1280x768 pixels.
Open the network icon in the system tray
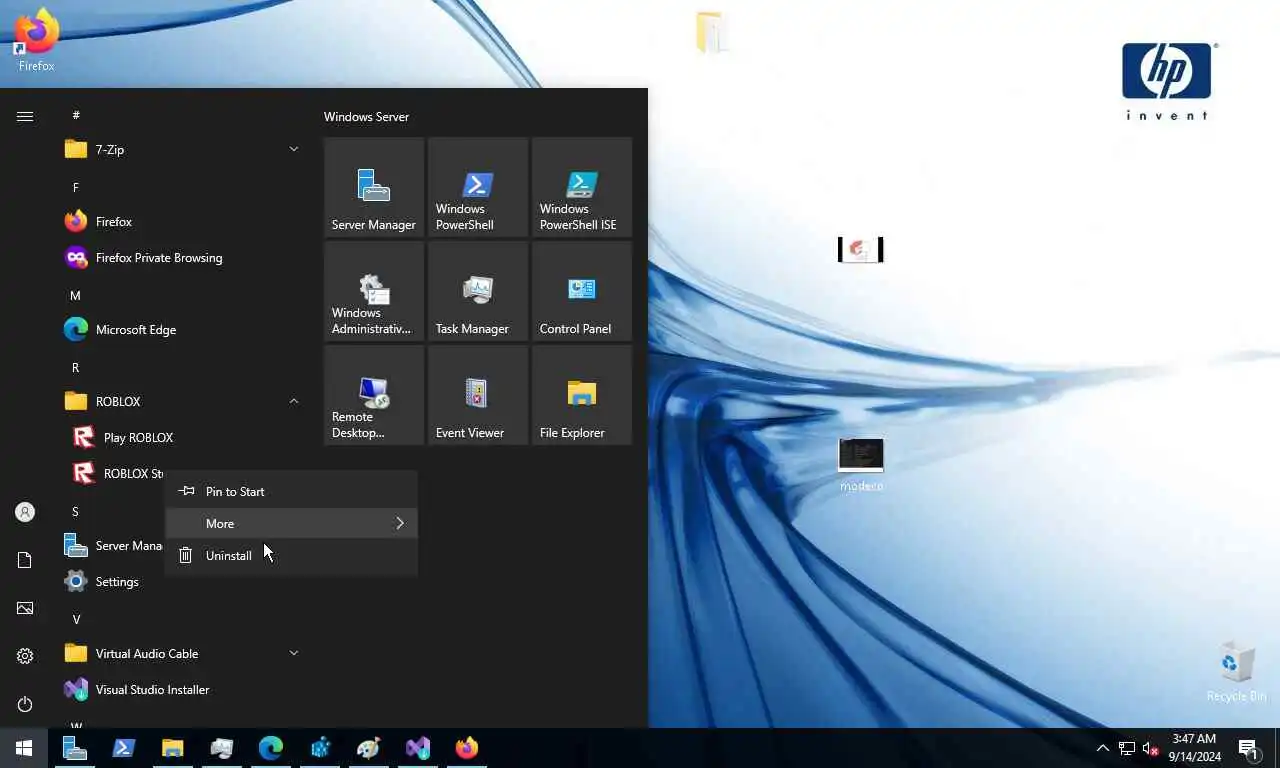coord(1127,748)
